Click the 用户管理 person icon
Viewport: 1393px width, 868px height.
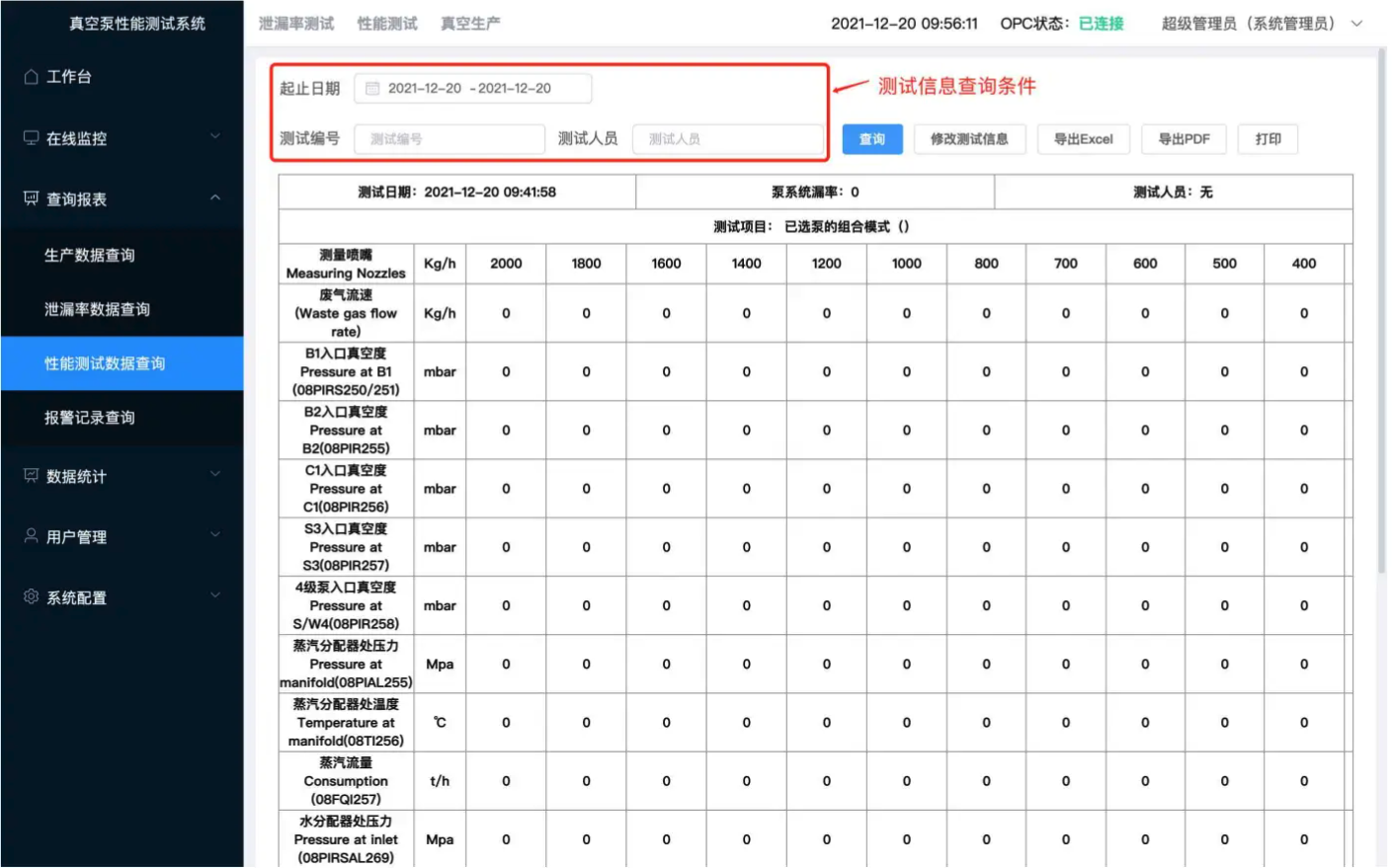31,536
